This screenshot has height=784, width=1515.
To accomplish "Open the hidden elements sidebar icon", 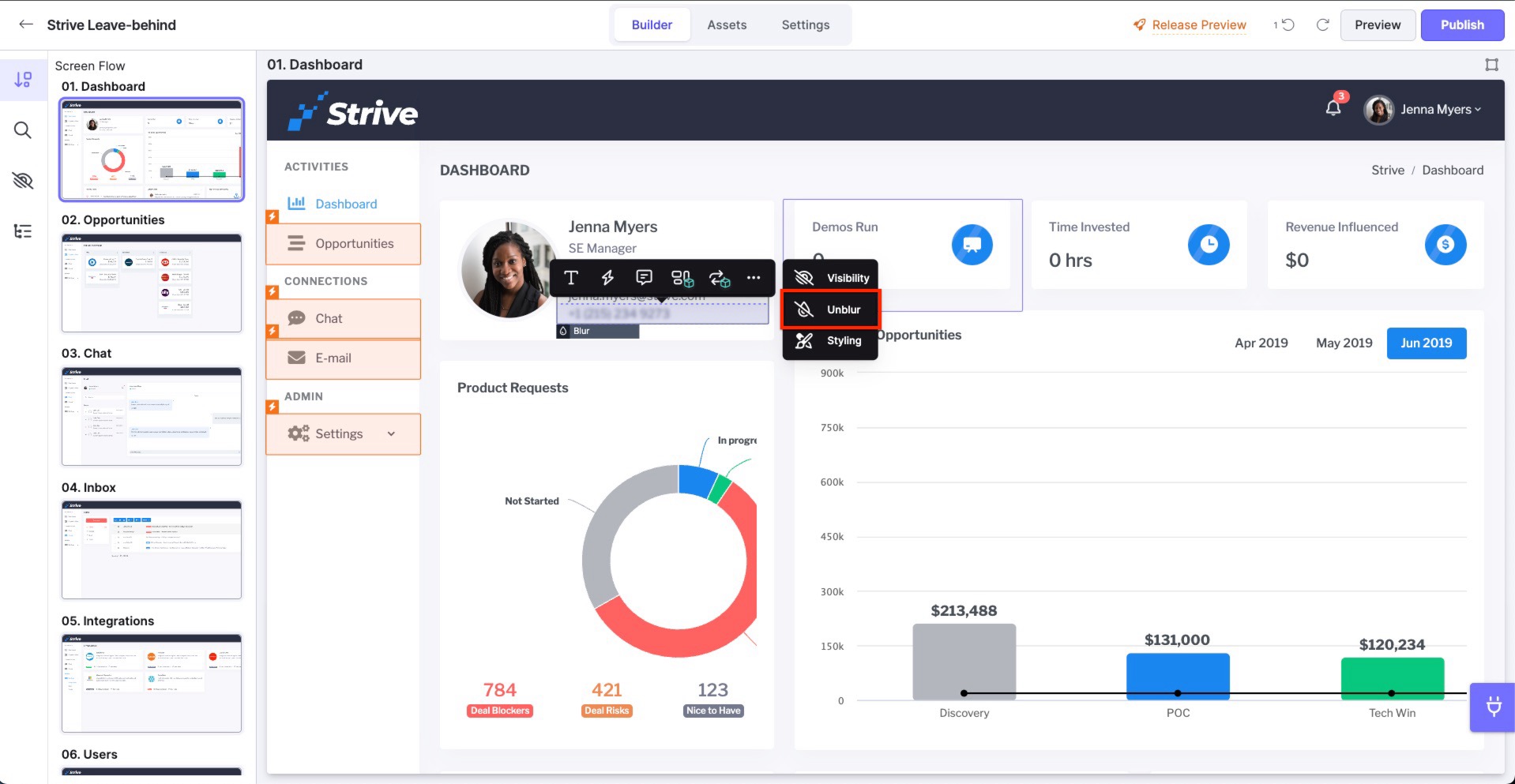I will tap(23, 181).
